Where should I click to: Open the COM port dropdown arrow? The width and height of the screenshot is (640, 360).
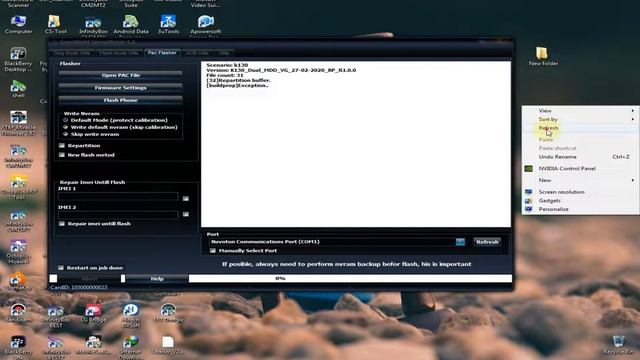(460, 242)
